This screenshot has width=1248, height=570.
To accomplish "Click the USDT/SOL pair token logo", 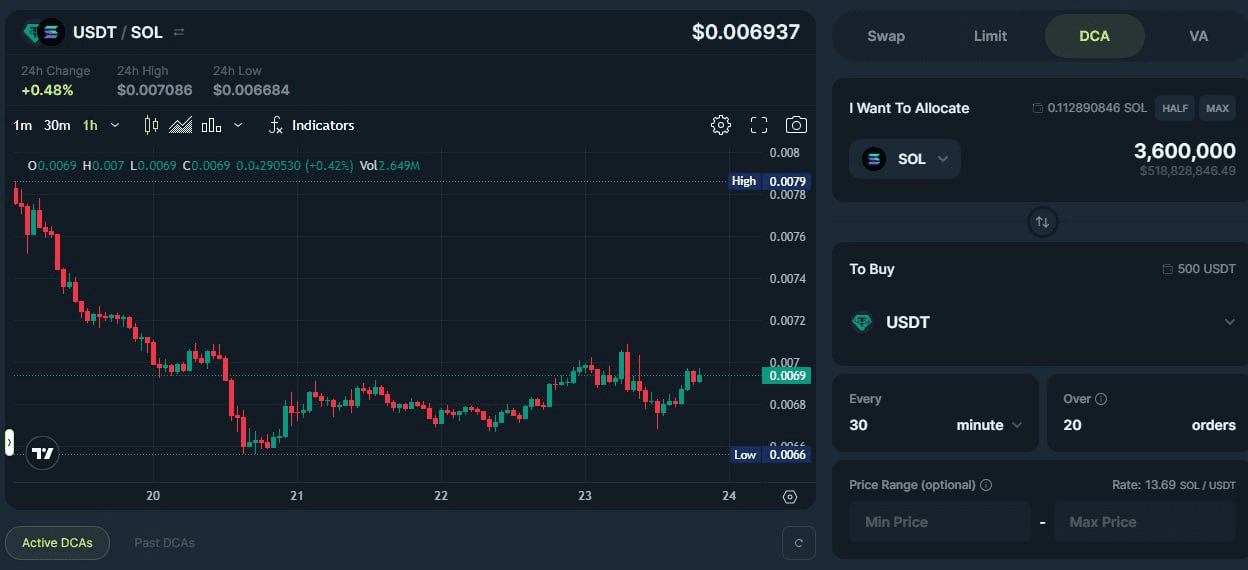I will click(44, 33).
